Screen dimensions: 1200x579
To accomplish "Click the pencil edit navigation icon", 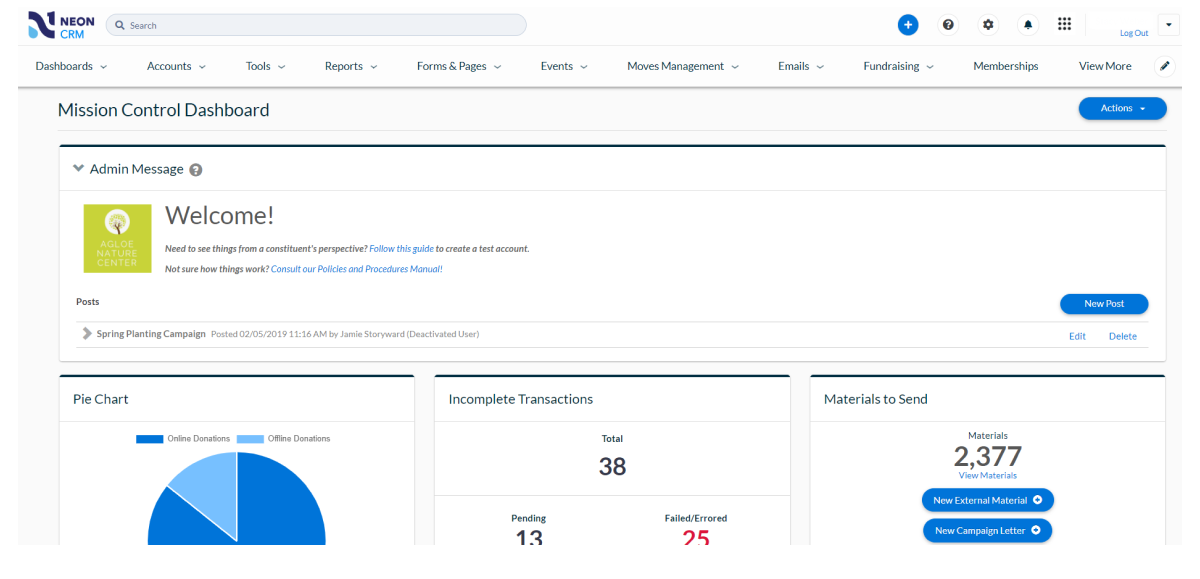I will [1165, 66].
